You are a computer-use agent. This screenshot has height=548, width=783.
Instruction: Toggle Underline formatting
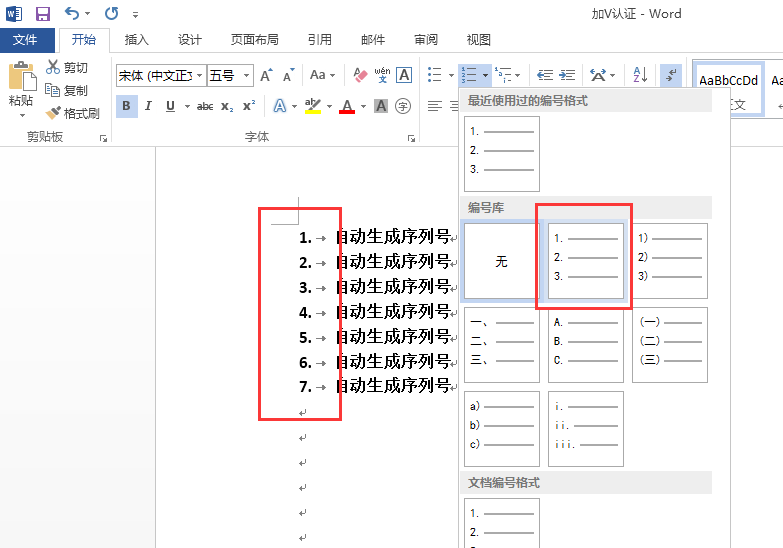[170, 106]
